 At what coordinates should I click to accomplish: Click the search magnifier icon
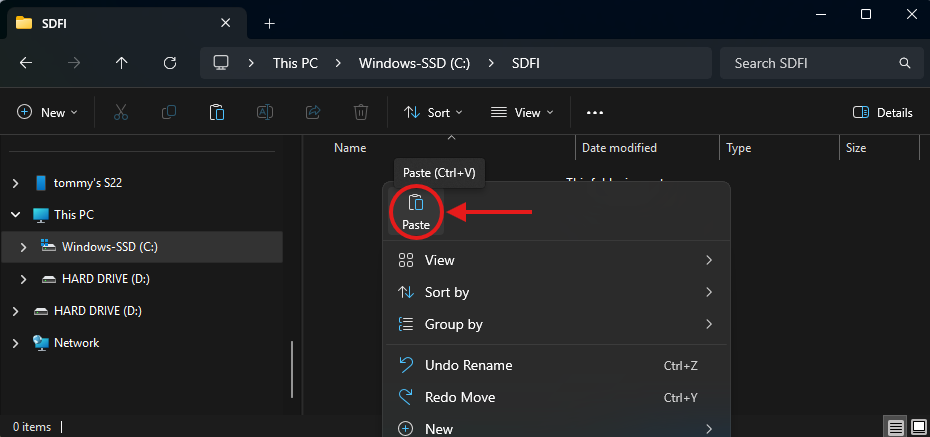pos(904,63)
